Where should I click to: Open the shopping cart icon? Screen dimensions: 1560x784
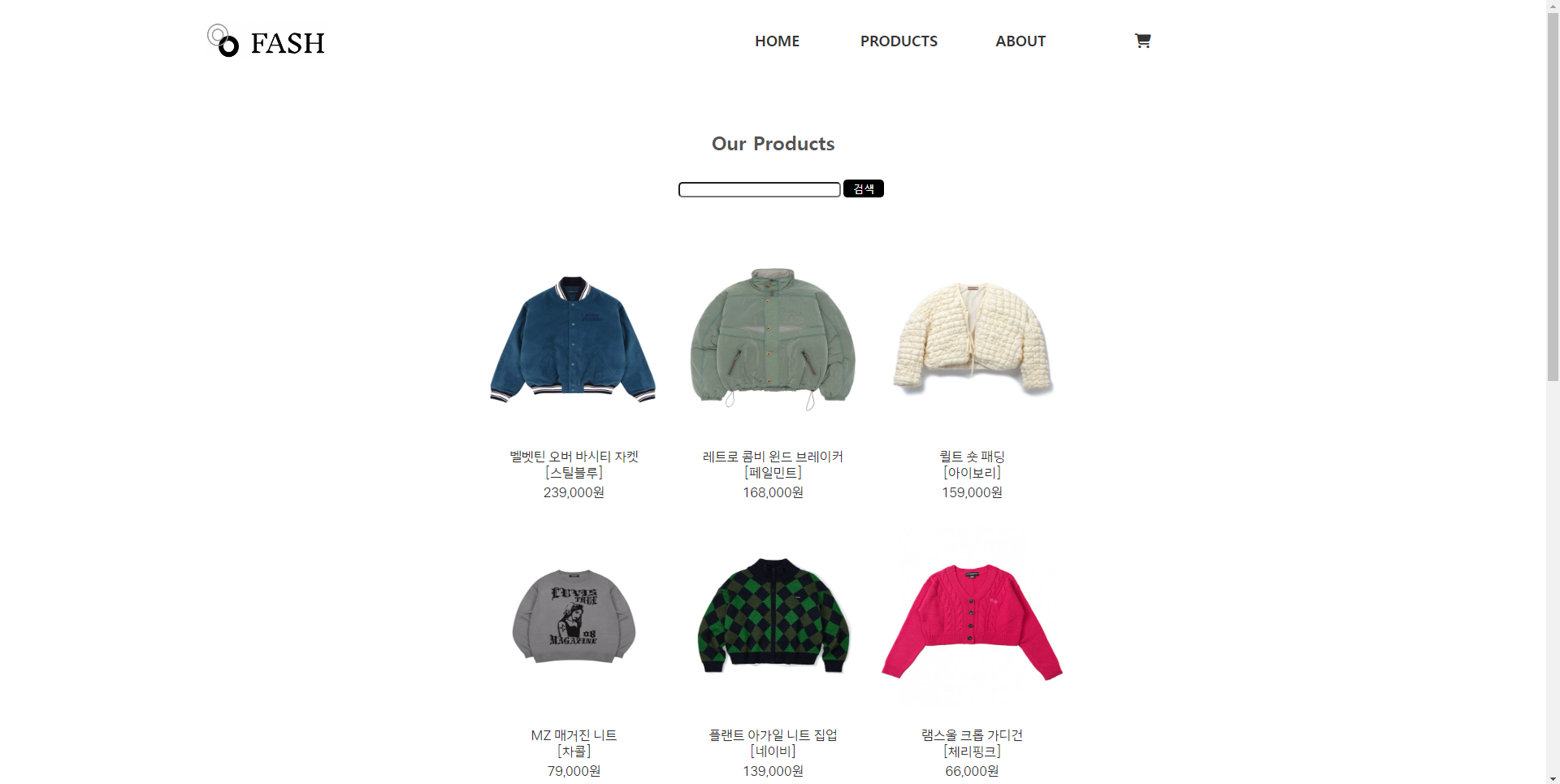1142,41
